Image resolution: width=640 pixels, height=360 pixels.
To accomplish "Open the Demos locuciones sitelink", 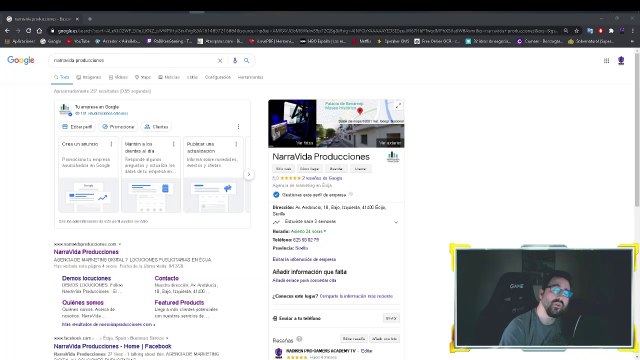I will pos(87,278).
